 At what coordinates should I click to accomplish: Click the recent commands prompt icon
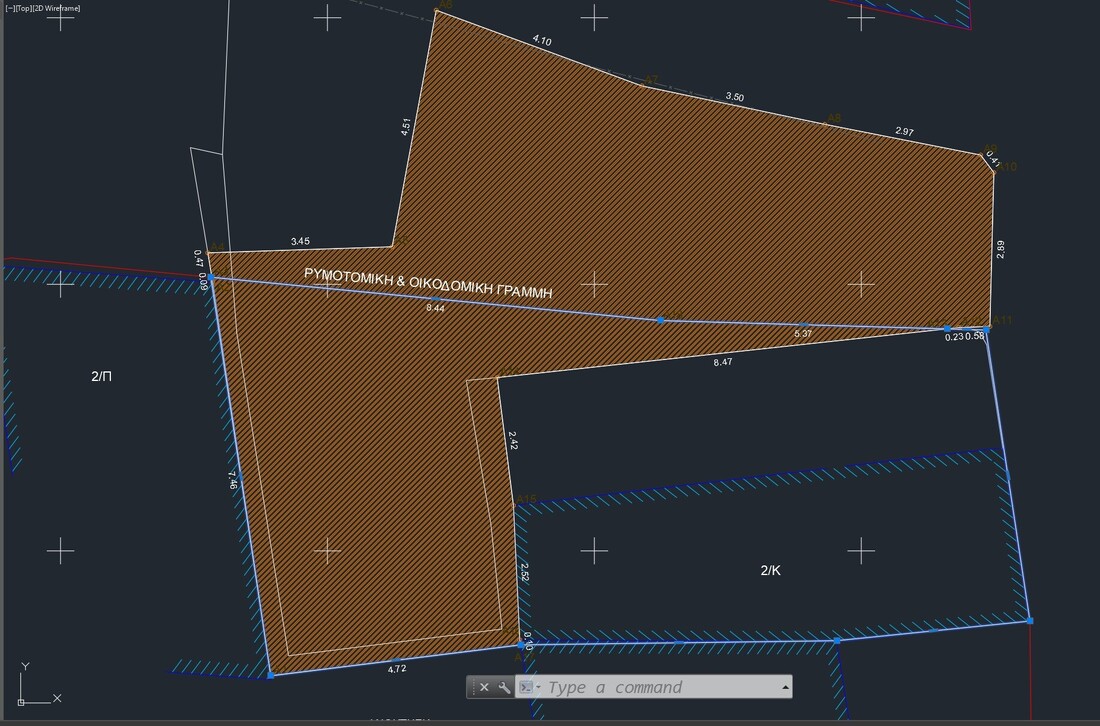coord(525,687)
